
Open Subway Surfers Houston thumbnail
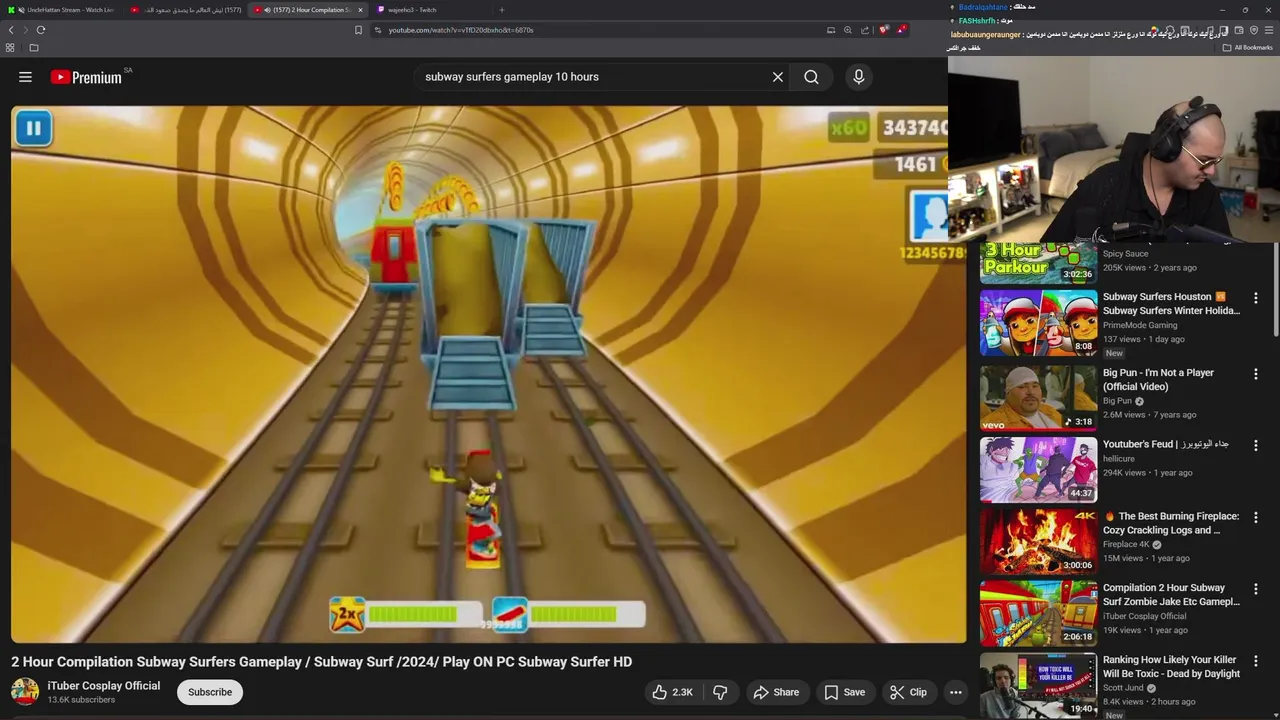(1038, 322)
